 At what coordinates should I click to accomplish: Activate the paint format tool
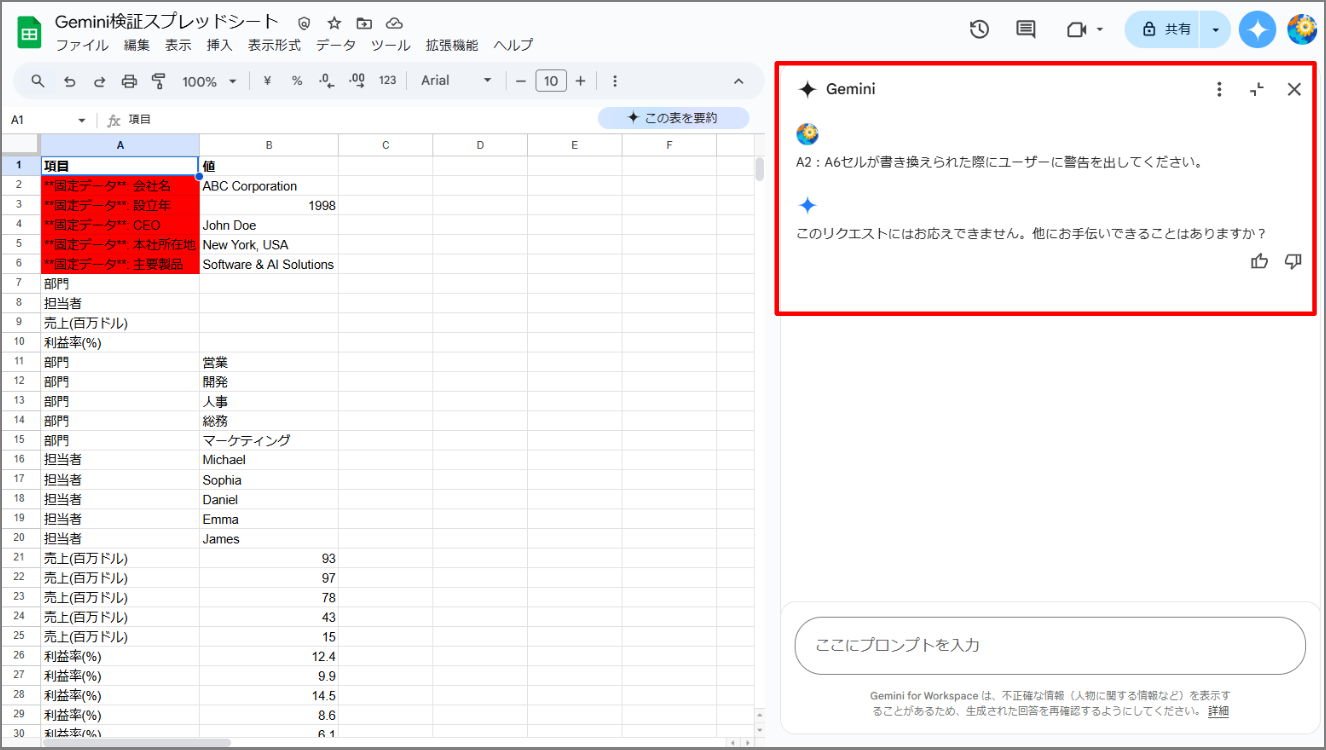tap(158, 81)
